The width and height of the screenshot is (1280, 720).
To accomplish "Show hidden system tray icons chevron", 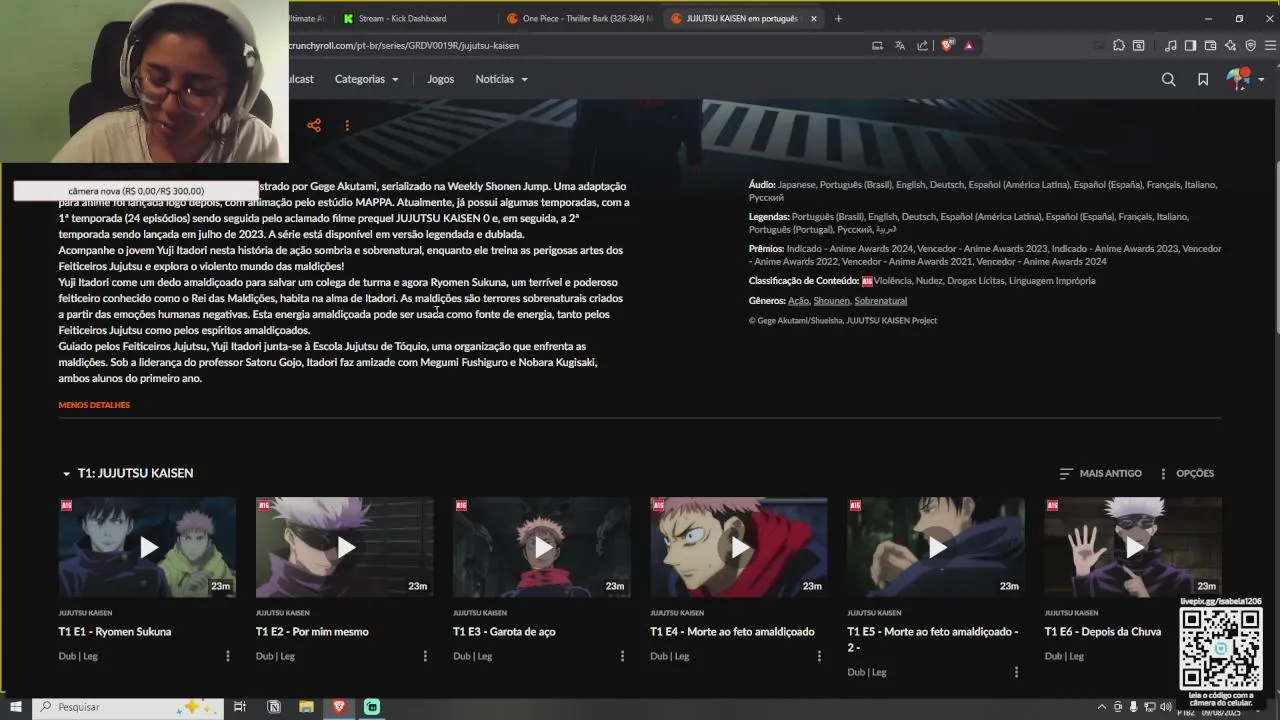I will (x=1103, y=707).
